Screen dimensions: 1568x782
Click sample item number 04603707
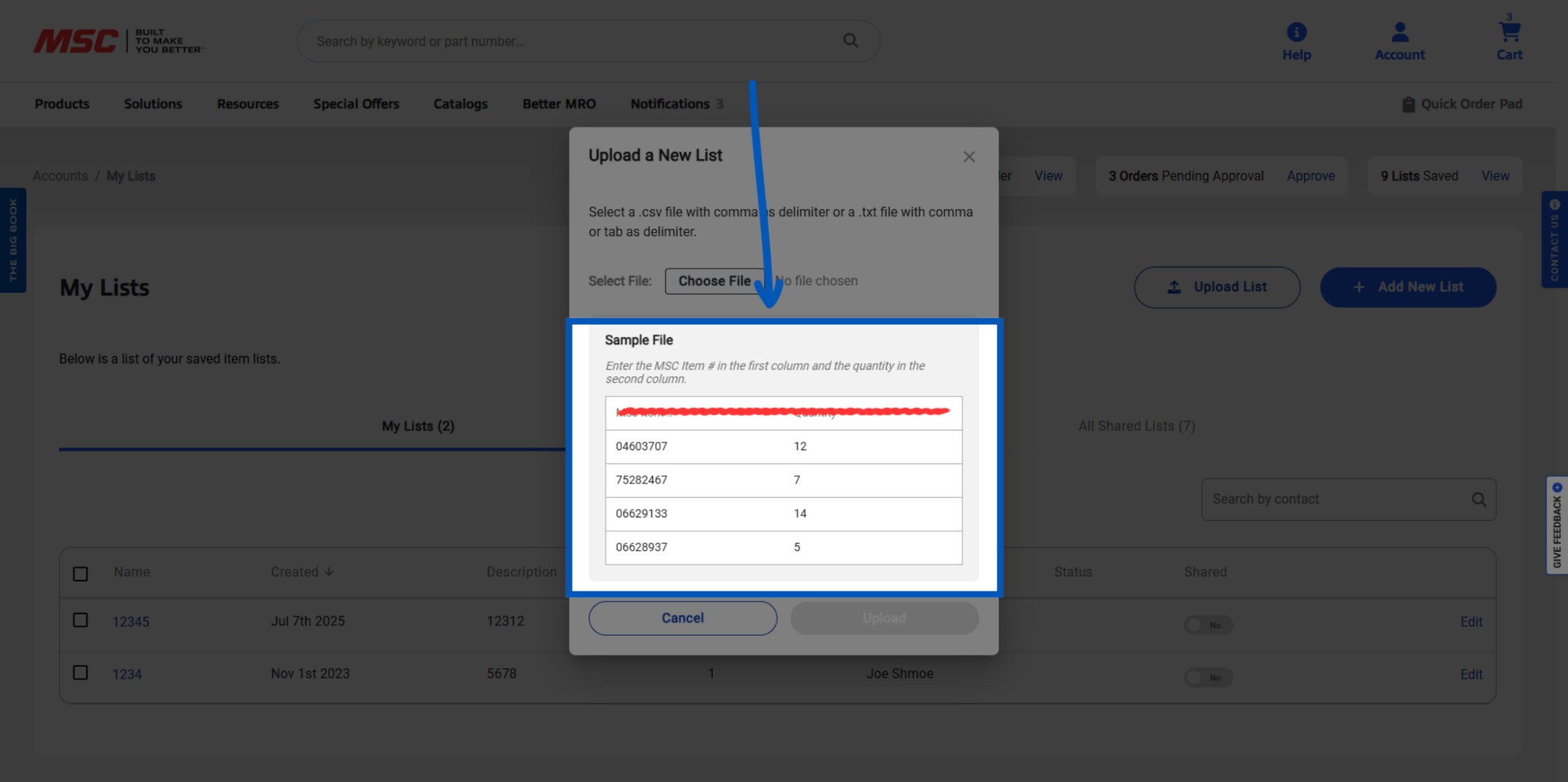click(x=641, y=446)
